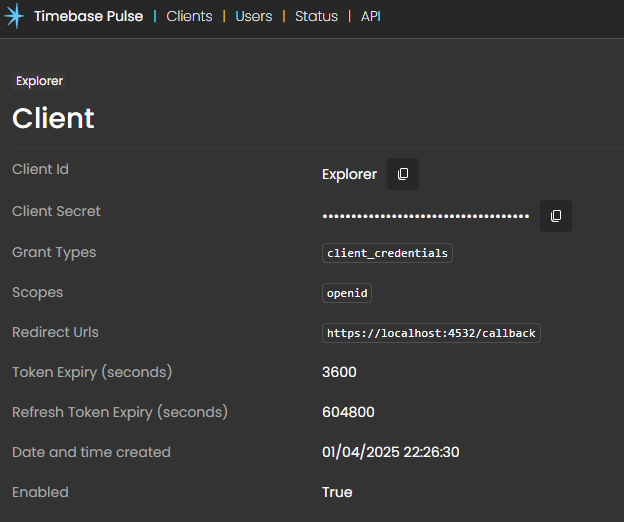Open the Clients page
This screenshot has height=522, width=624.
tap(190, 17)
